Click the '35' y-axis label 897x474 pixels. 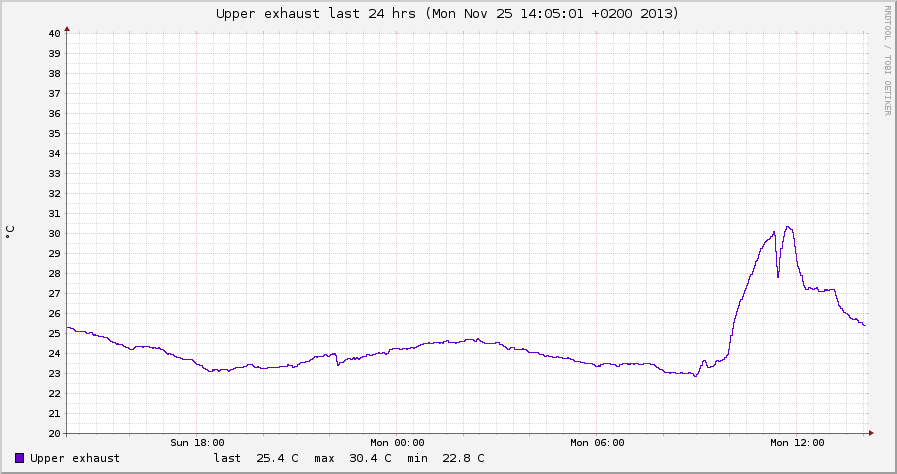54,133
